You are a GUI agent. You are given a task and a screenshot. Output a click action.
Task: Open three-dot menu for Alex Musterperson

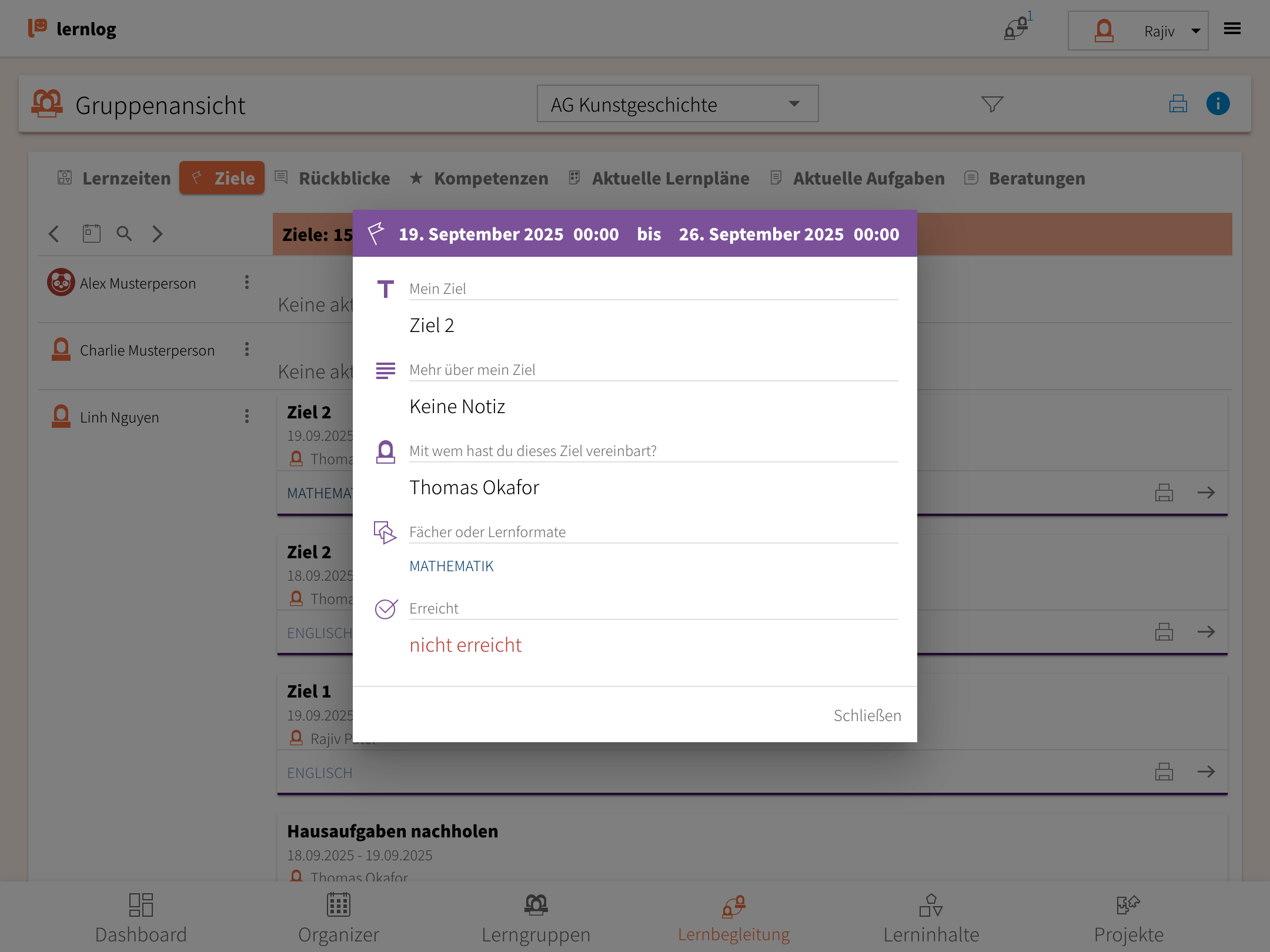(247, 283)
